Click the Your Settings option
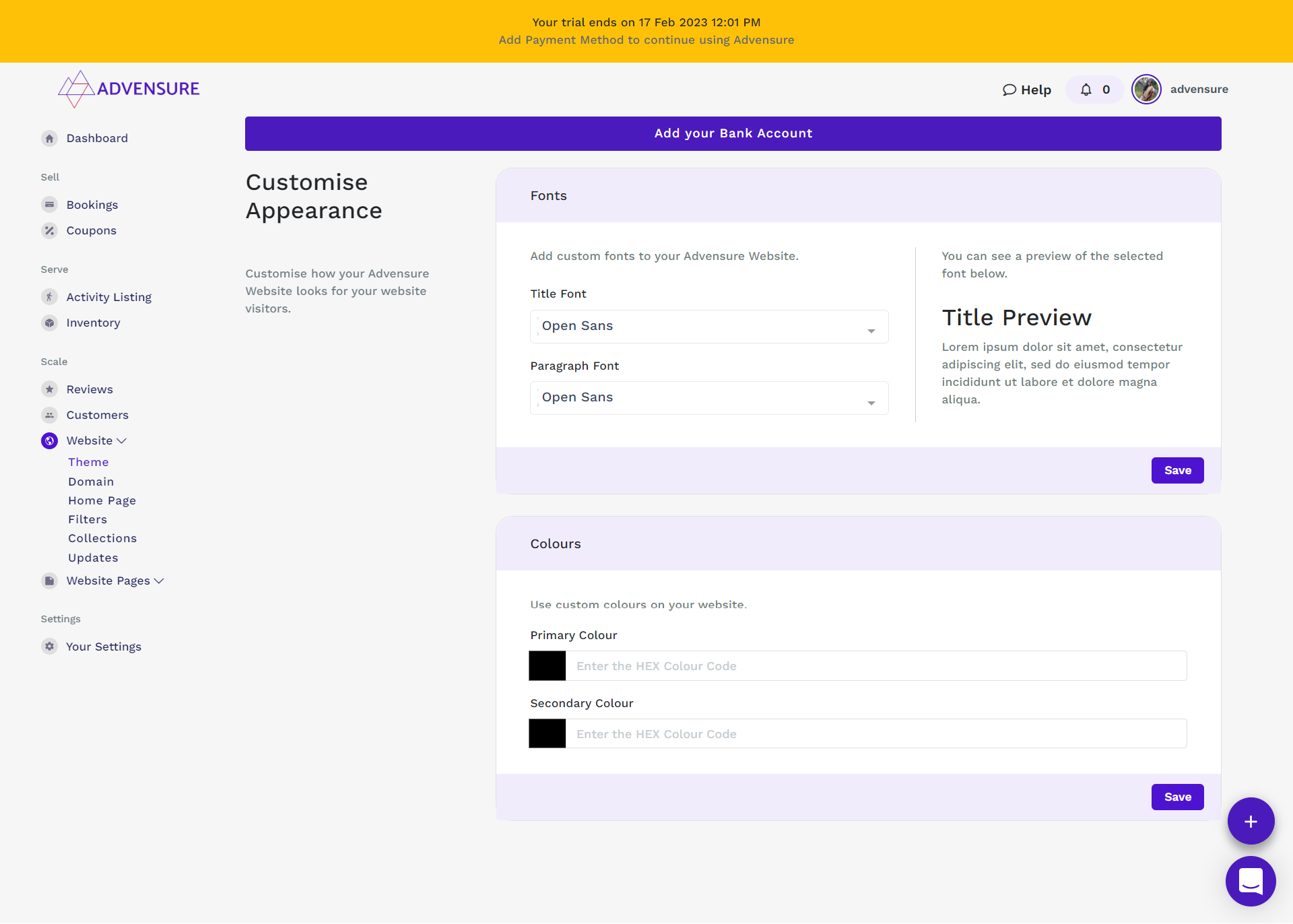Viewport: 1293px width, 924px height. coord(104,646)
